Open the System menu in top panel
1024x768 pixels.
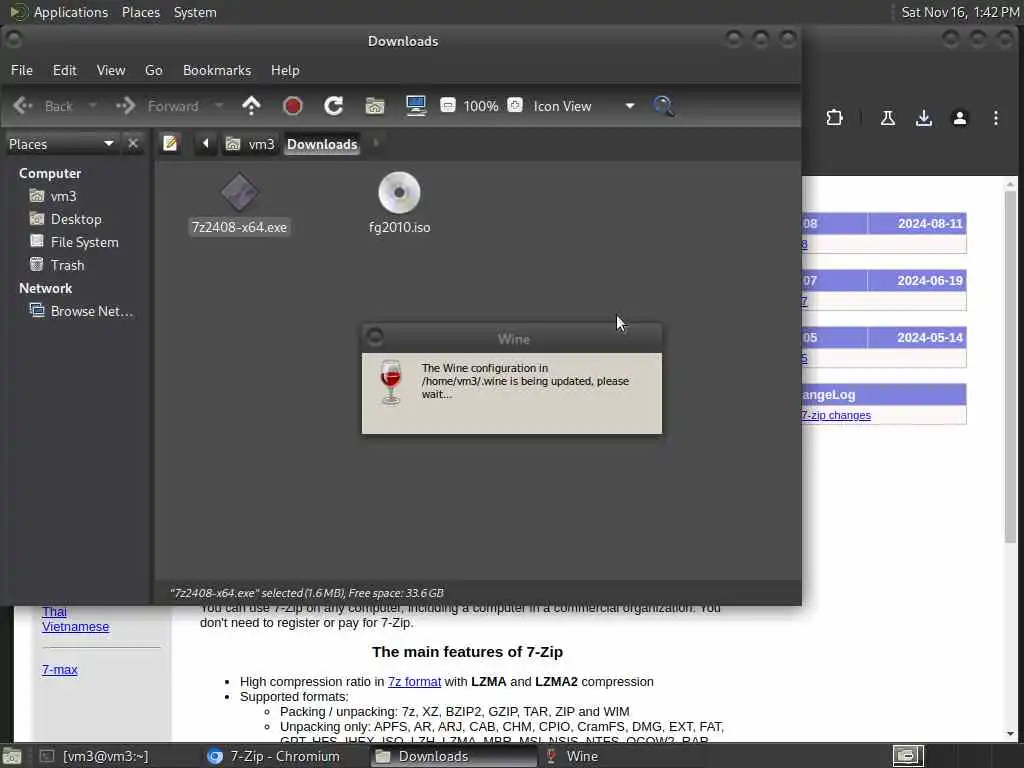195,12
